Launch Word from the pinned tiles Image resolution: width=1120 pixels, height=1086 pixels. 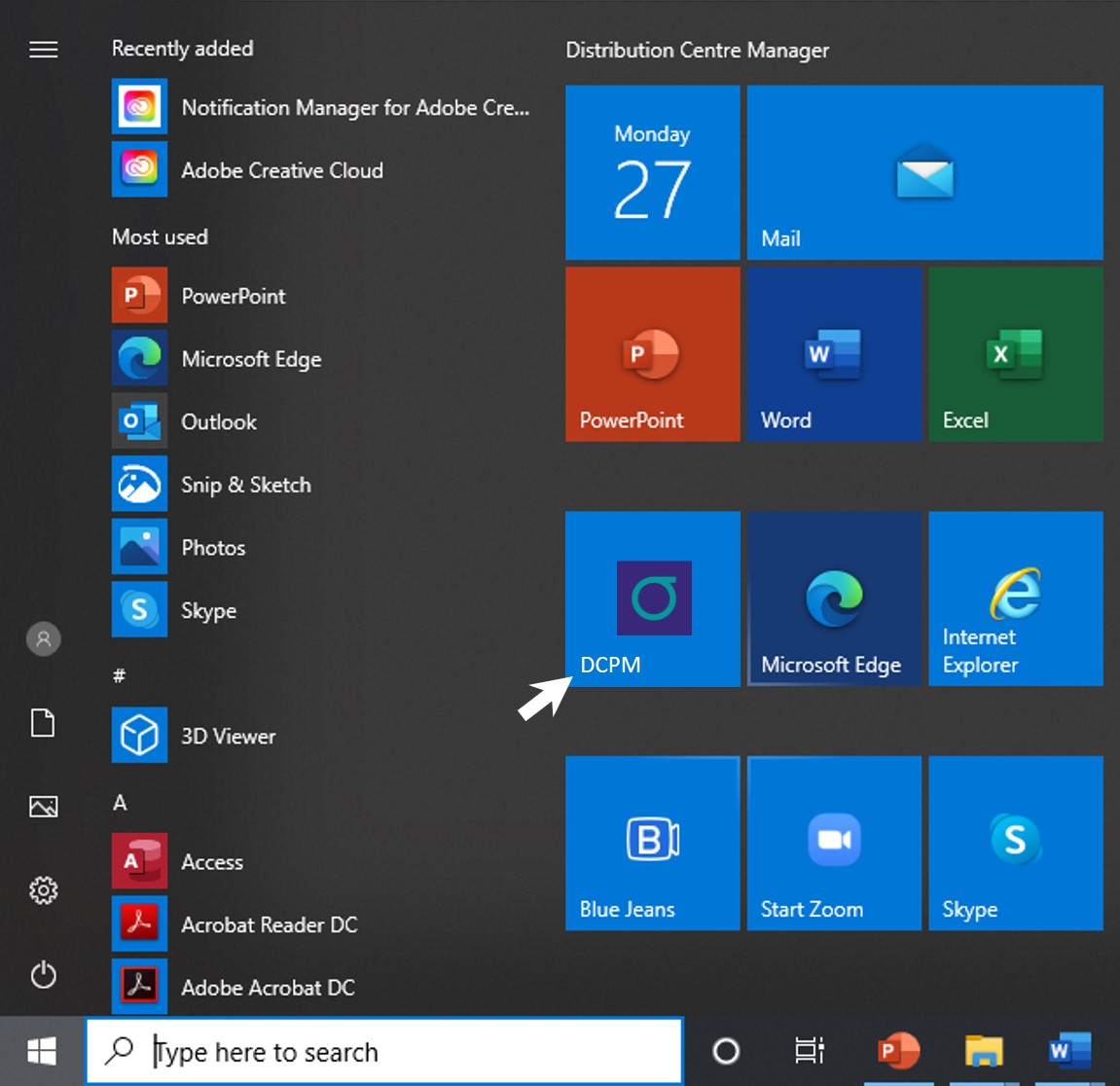834,354
